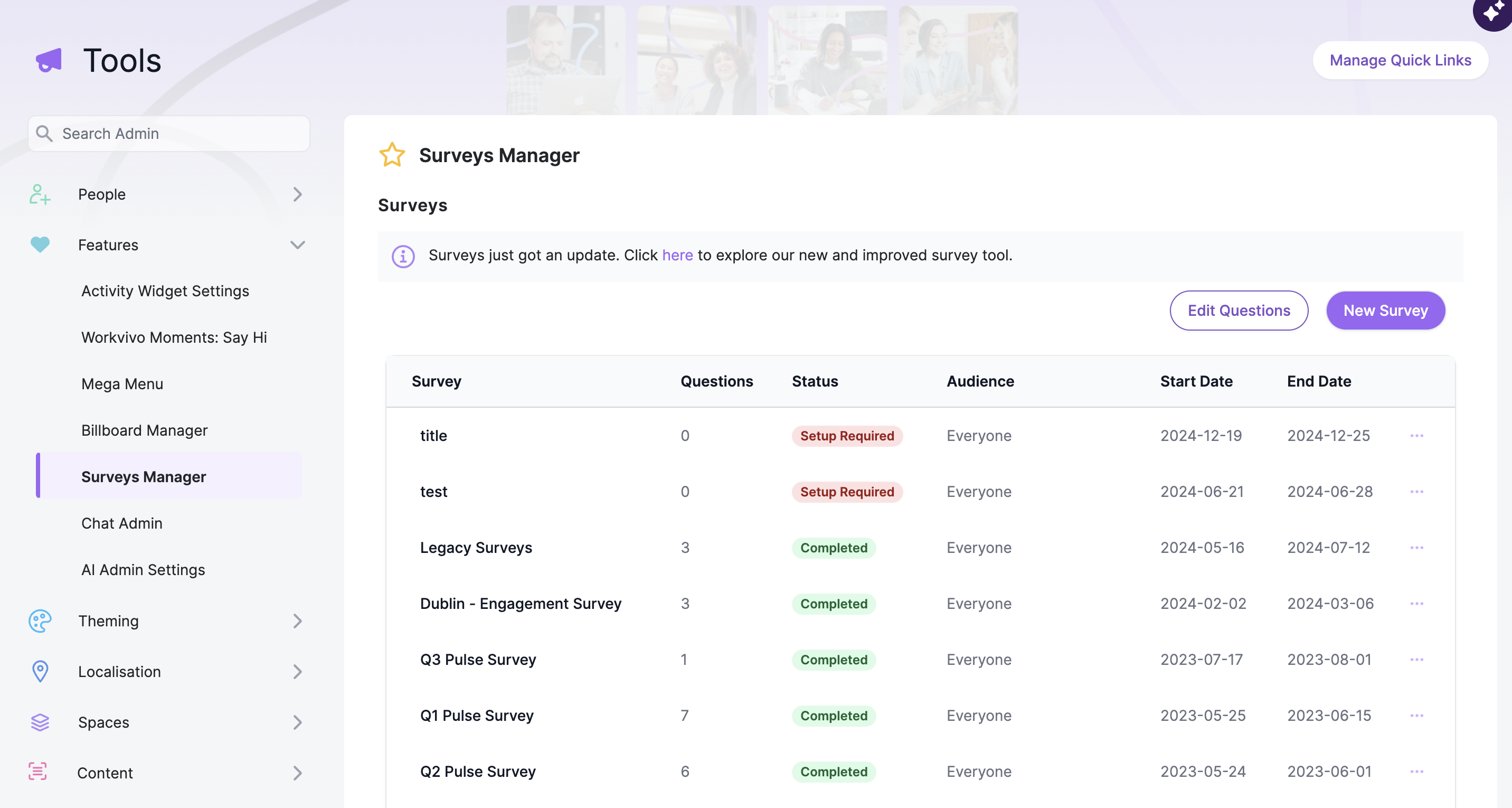1512x808 pixels.
Task: Click the Legacy Surveys survey name
Action: tap(476, 547)
